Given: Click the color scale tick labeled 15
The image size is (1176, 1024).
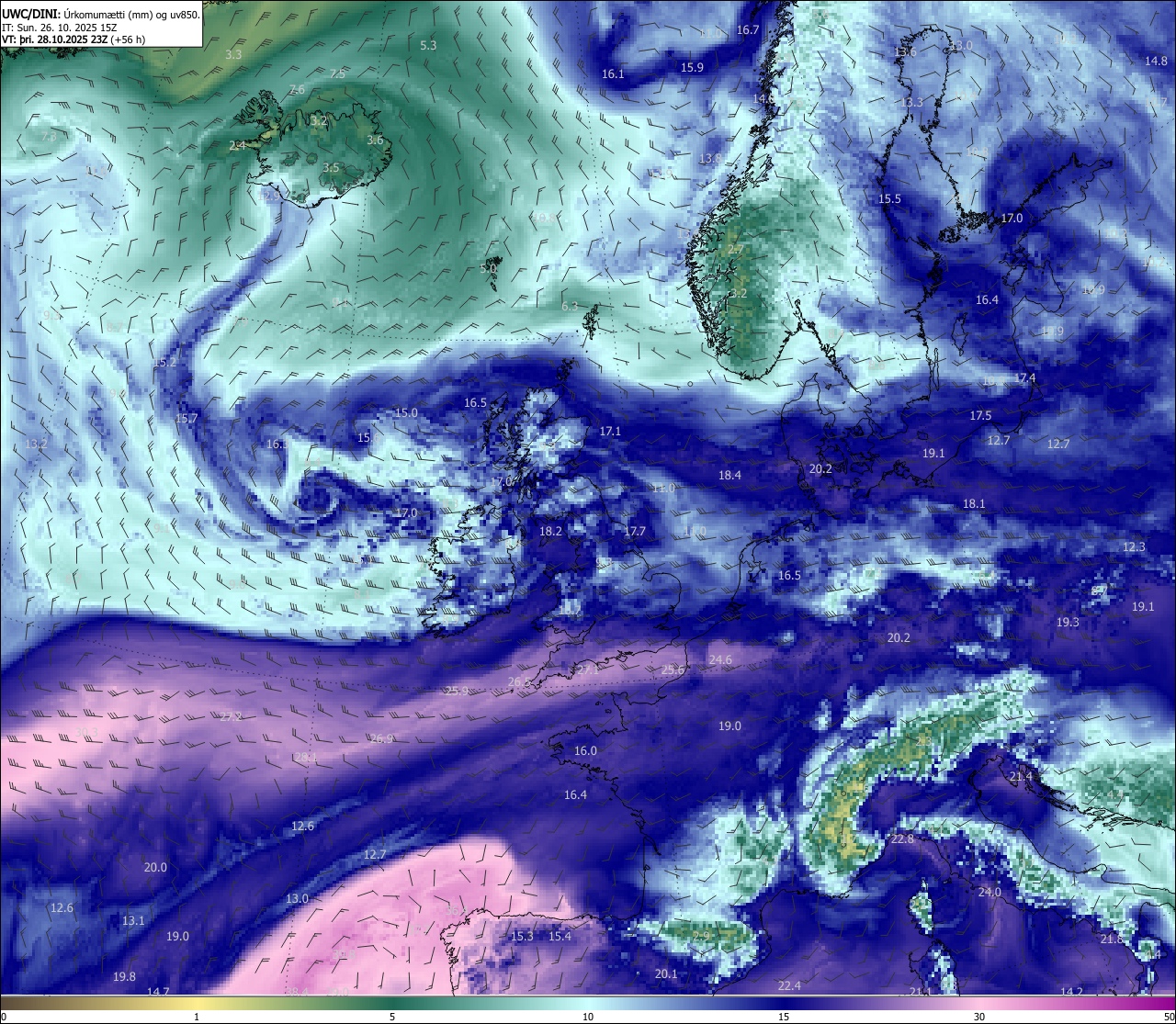Looking at the screenshot, I should (784, 1016).
